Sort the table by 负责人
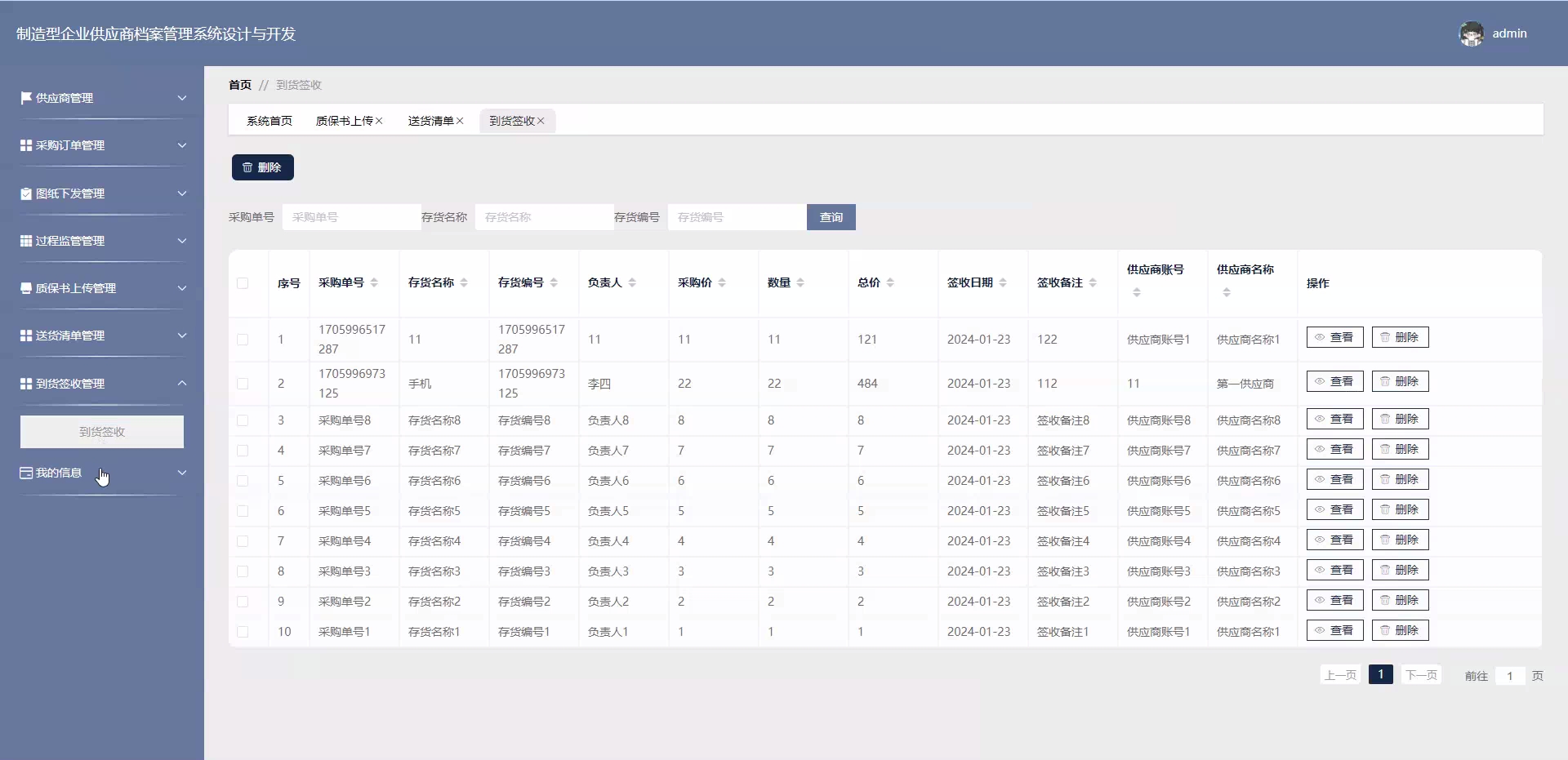The image size is (1568, 760). coord(632,282)
